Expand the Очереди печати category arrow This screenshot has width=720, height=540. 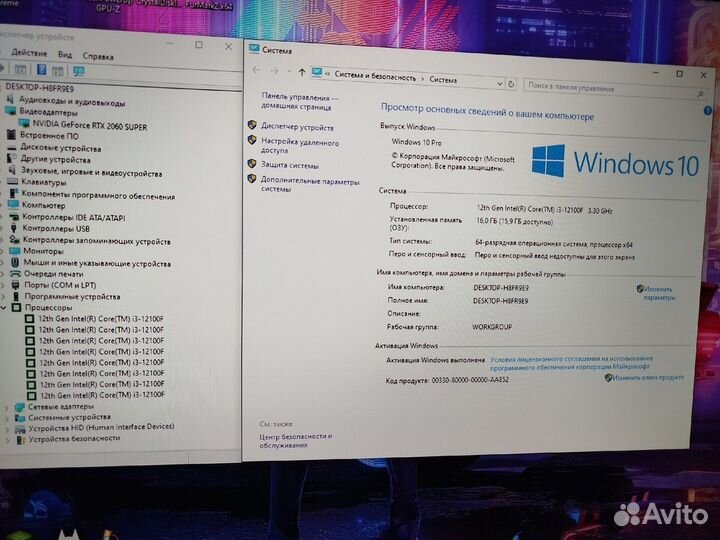pyautogui.click(x=3, y=274)
